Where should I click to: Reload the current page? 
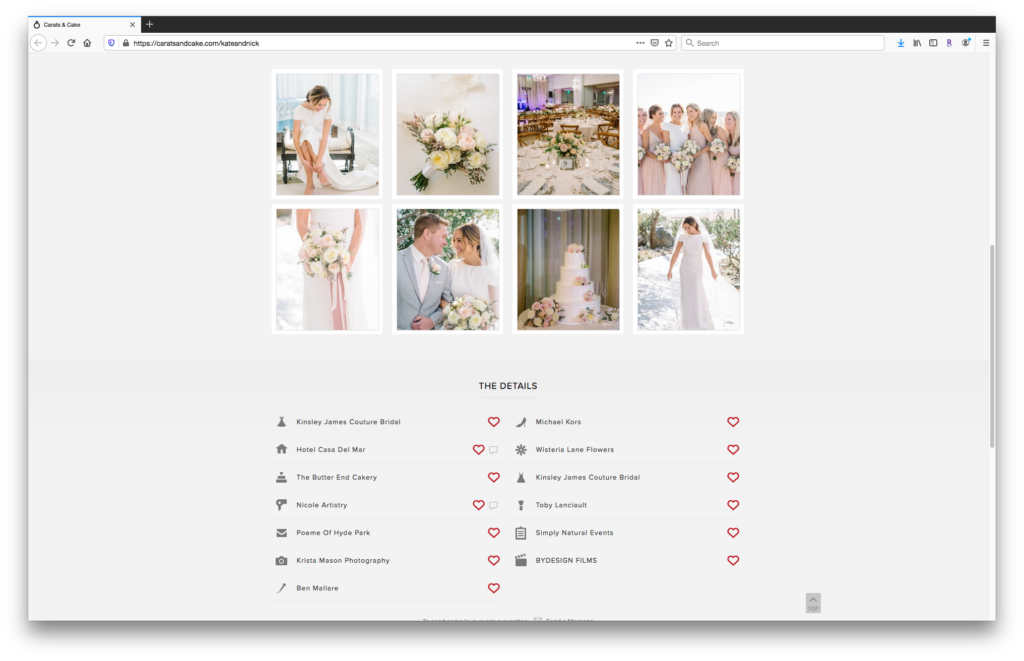(x=71, y=43)
